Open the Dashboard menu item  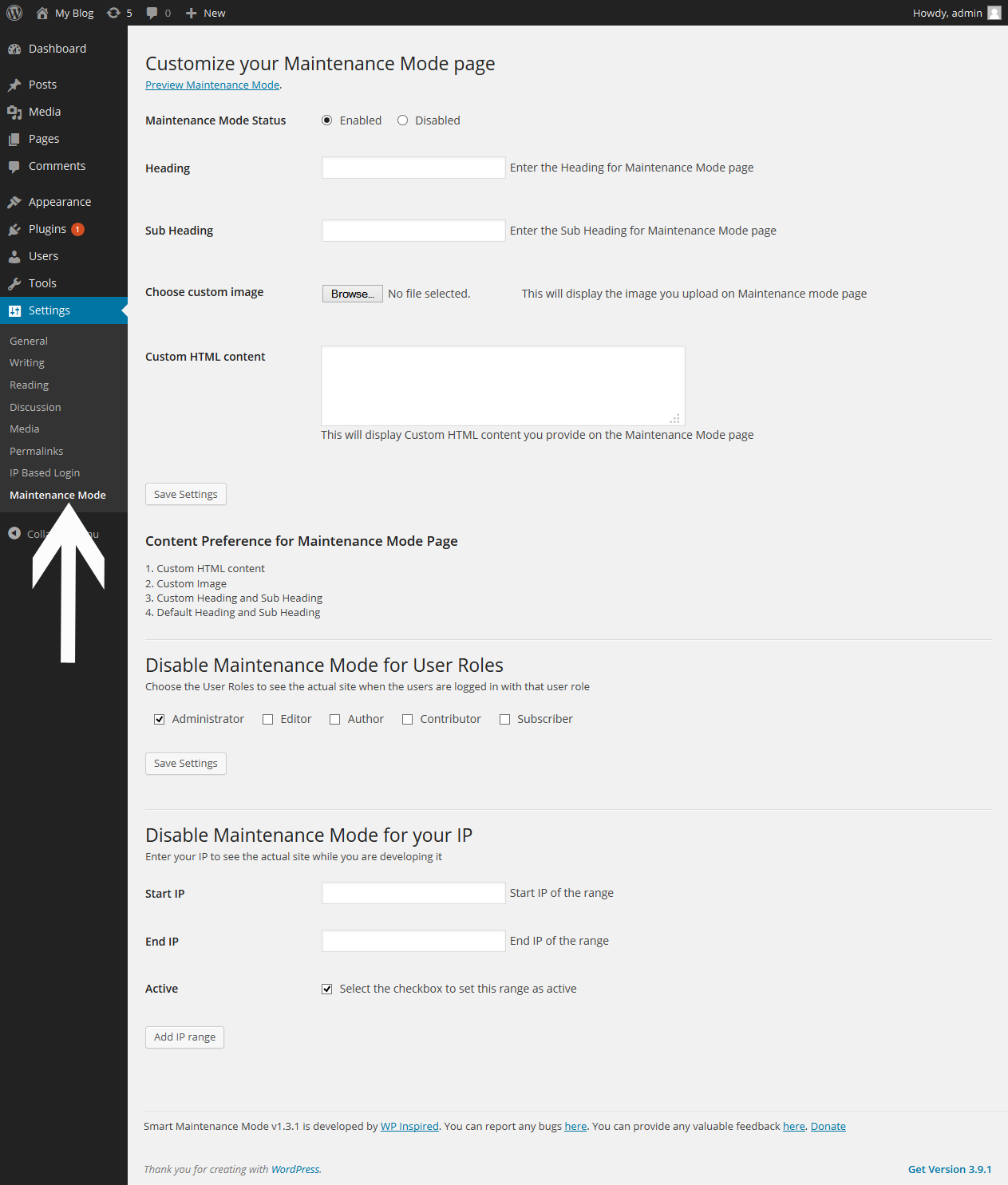point(64,49)
